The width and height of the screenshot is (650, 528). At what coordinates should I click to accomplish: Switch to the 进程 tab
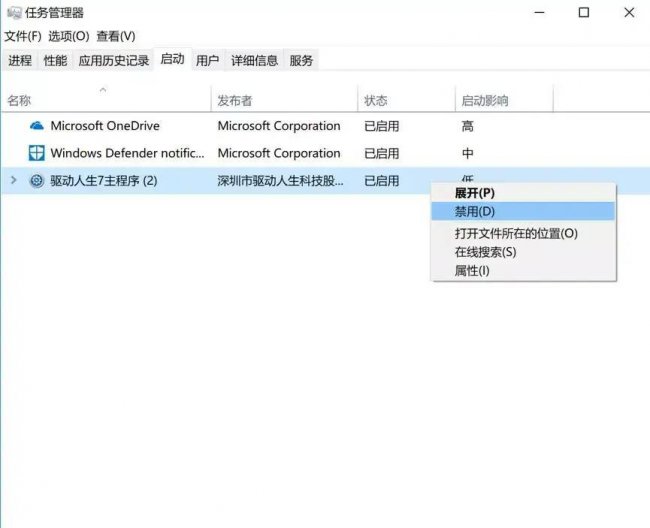[20, 61]
